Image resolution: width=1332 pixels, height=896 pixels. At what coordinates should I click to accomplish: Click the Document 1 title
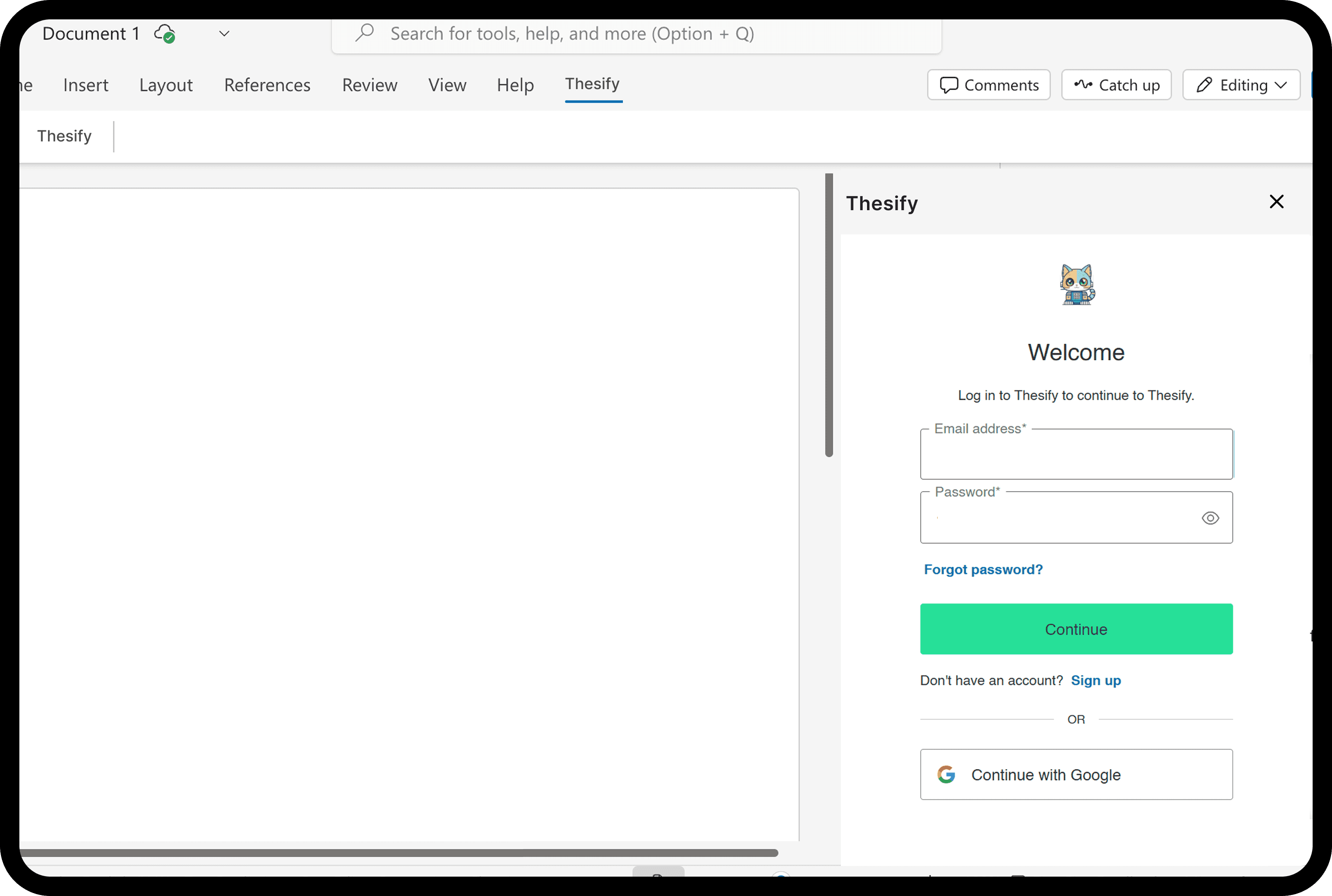pyautogui.click(x=92, y=34)
